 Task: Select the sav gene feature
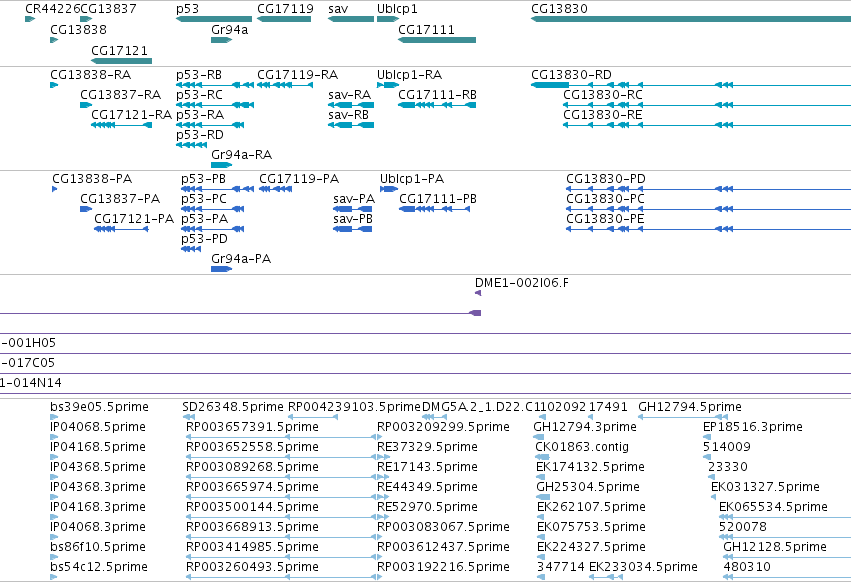[x=351, y=19]
